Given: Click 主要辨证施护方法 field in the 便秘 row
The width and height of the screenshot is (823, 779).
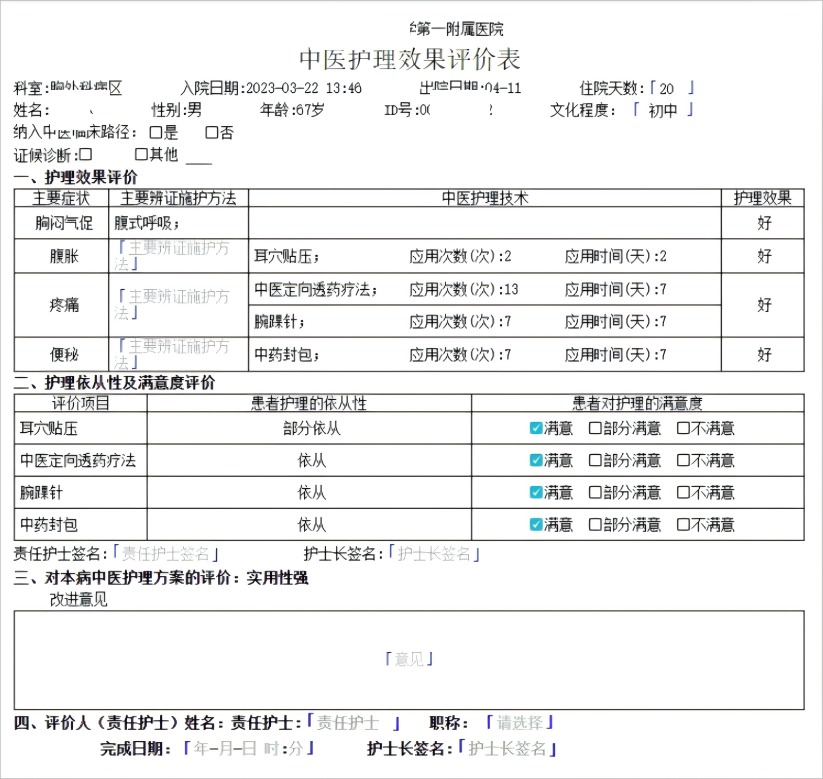Looking at the screenshot, I should point(176,354).
